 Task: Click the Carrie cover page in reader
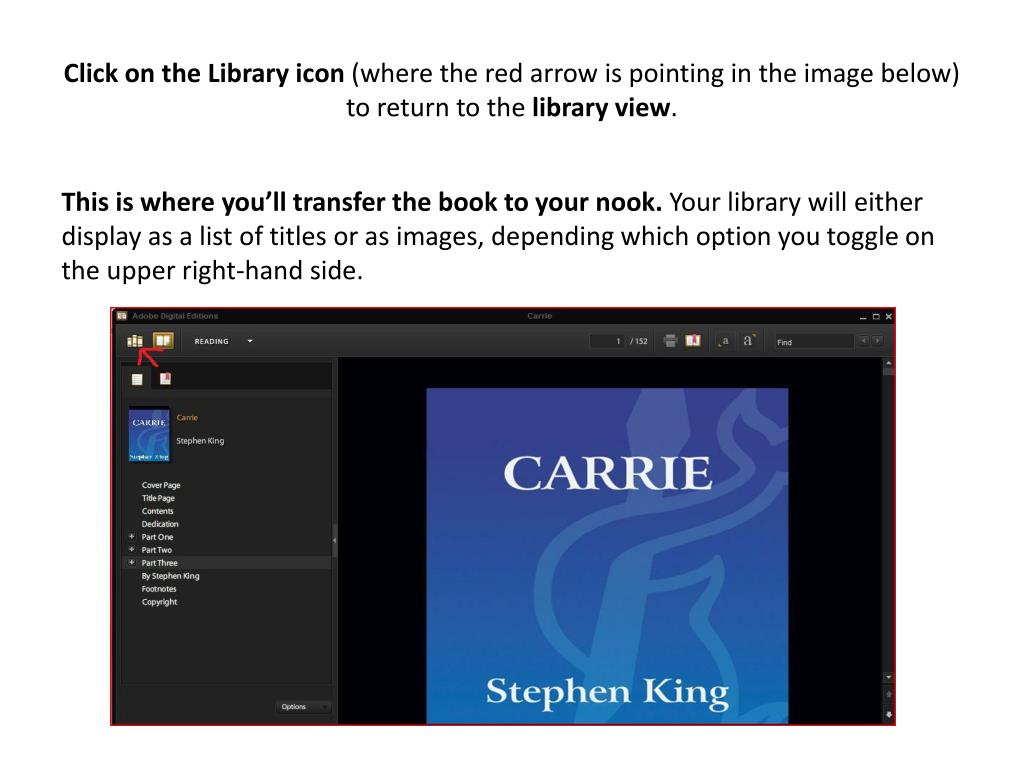point(607,556)
